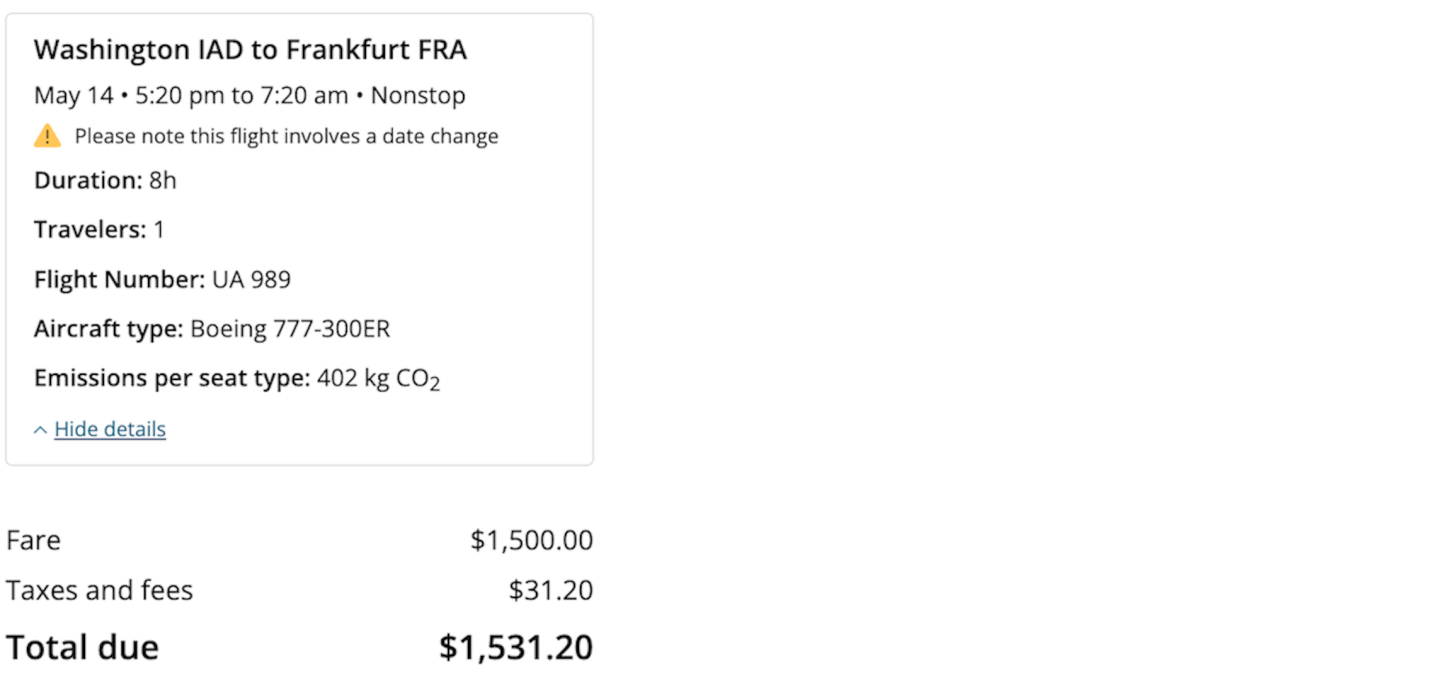
Task: Click the Boeing 777-300ER aircraft type
Action: (290, 329)
